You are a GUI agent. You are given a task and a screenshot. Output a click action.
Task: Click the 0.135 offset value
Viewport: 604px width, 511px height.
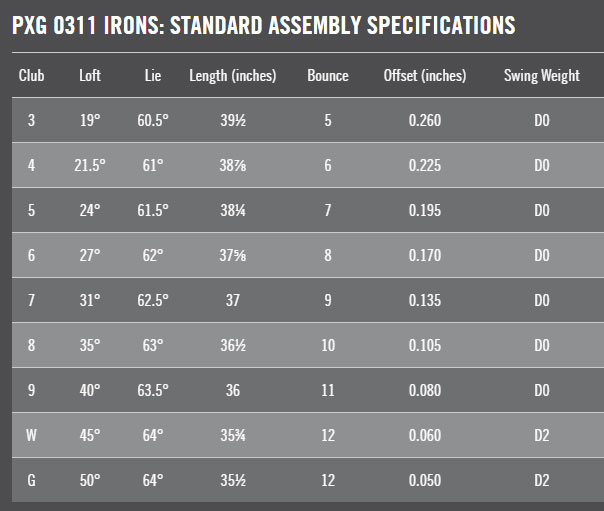tap(425, 301)
